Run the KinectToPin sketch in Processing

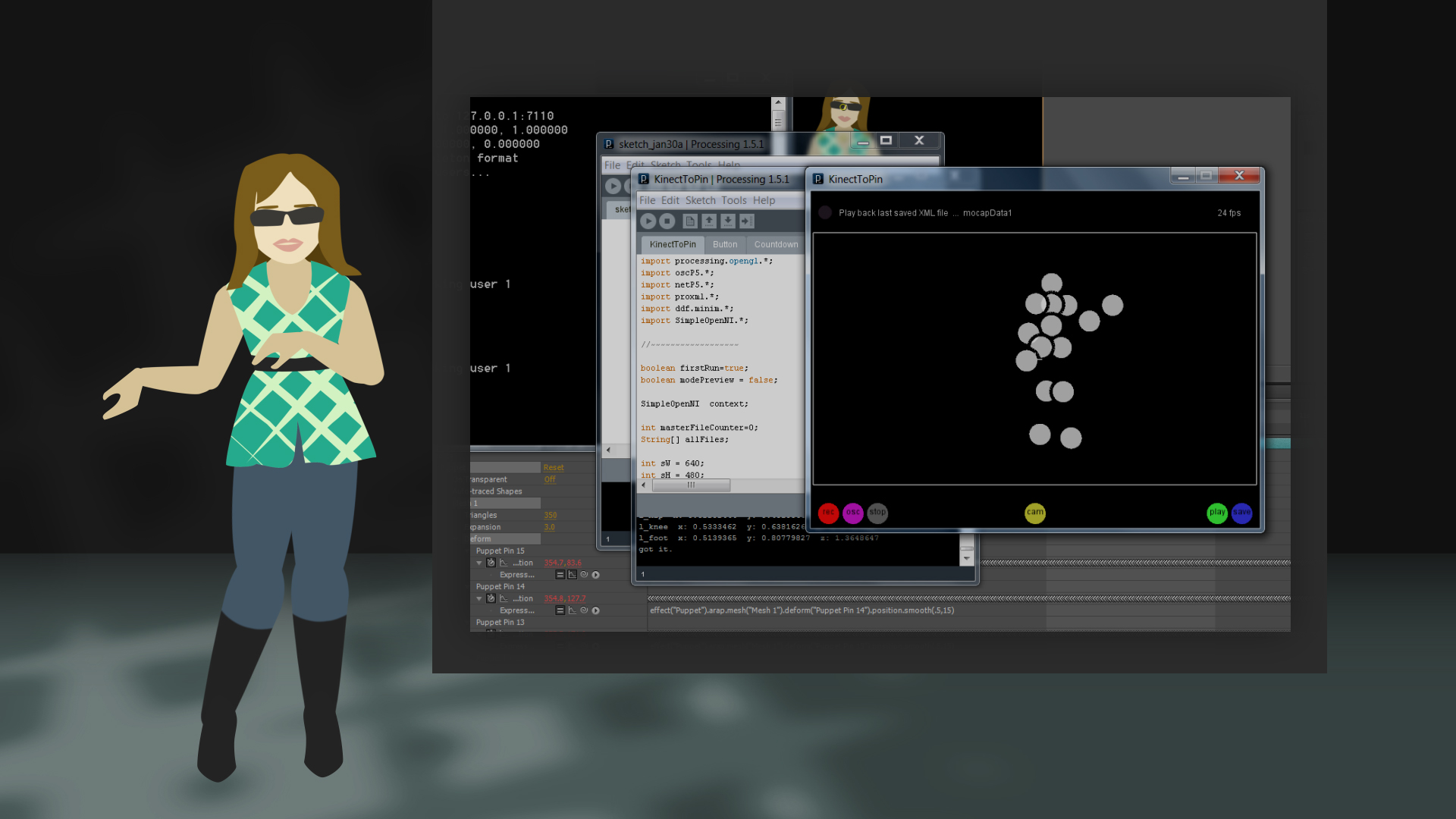pos(649,221)
